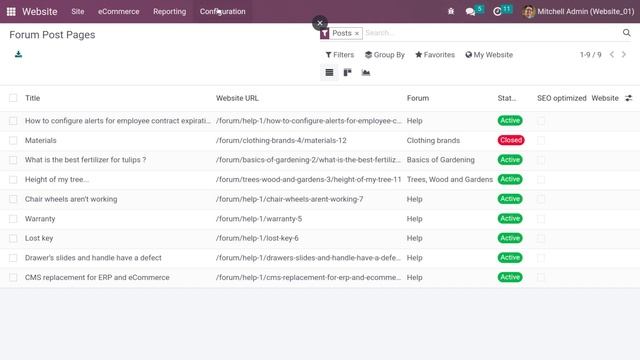640x360 pixels.
Task: Open the Reporting menu
Action: [x=169, y=11]
